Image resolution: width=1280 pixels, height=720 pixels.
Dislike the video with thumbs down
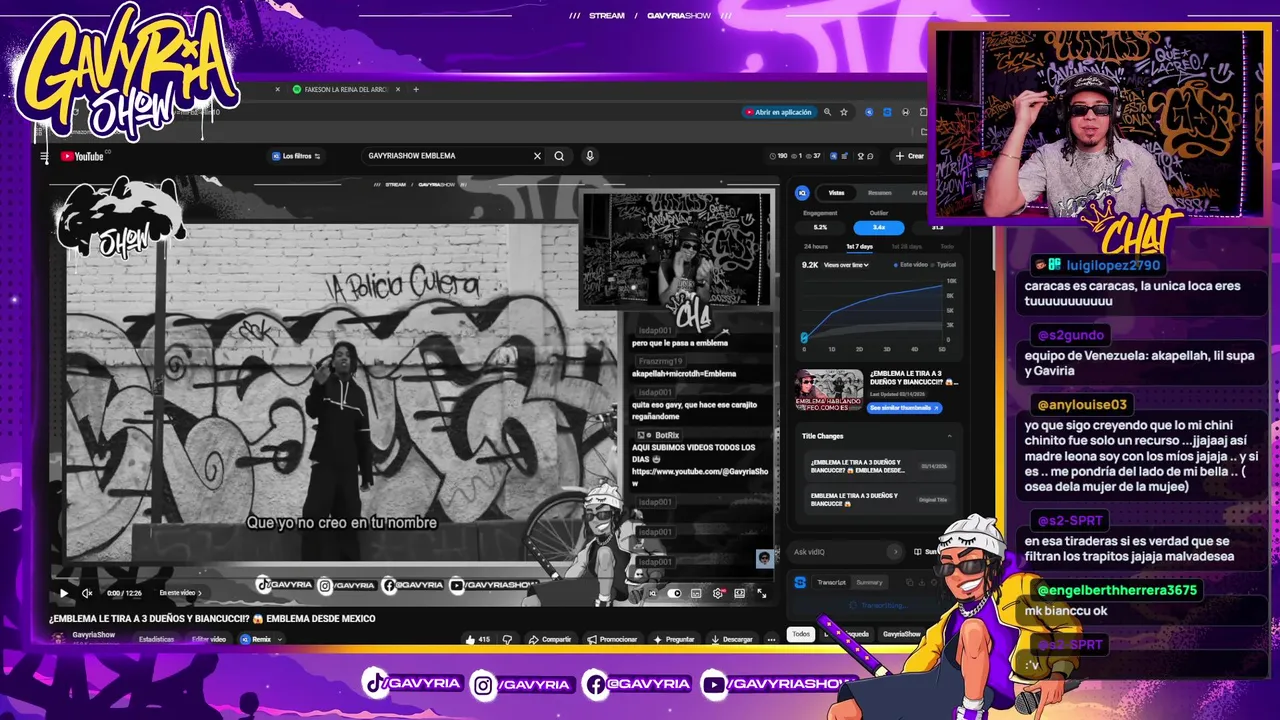[x=507, y=639]
